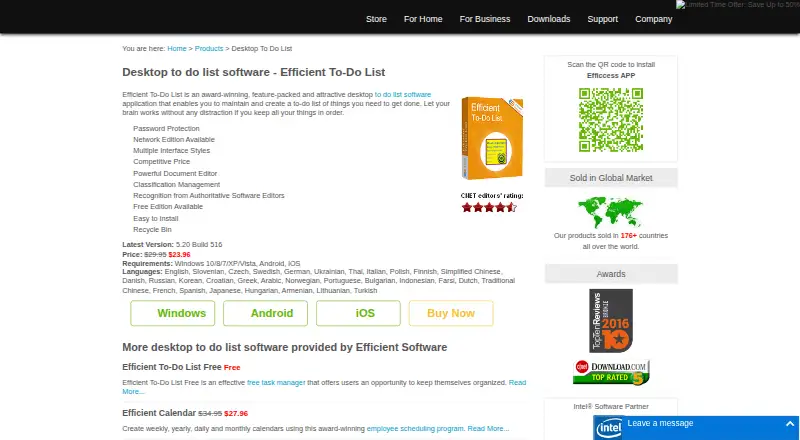
Task: Click 'Recognition from Authoritative Software Editors' text
Action: tap(209, 195)
